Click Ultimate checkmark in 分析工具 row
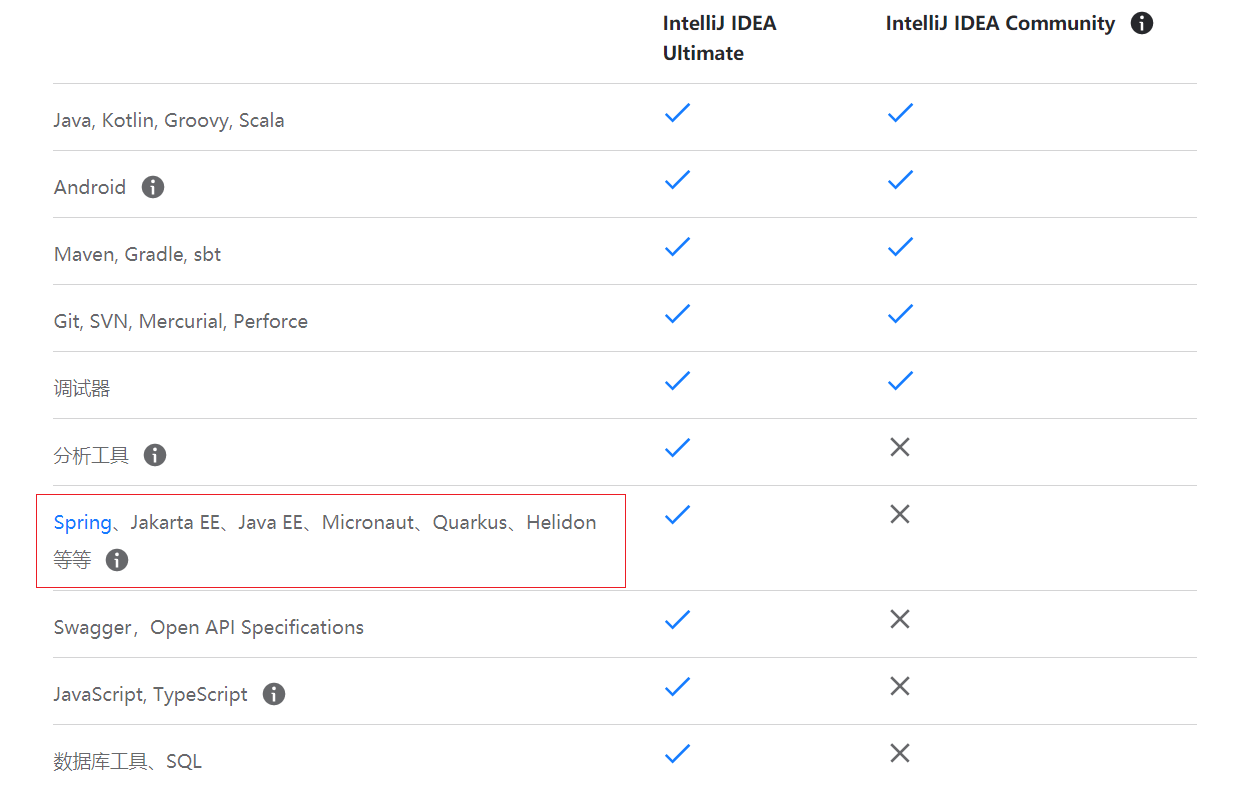This screenshot has width=1258, height=795. tap(678, 448)
